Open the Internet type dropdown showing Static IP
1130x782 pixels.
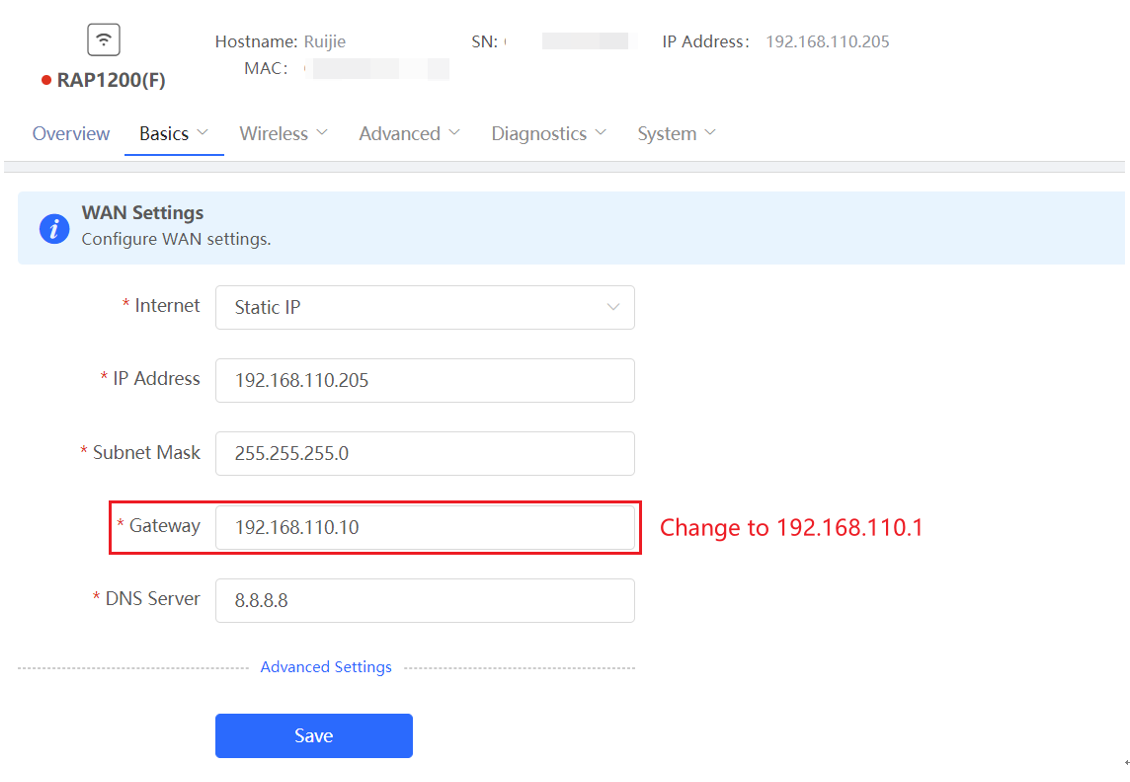(424, 307)
